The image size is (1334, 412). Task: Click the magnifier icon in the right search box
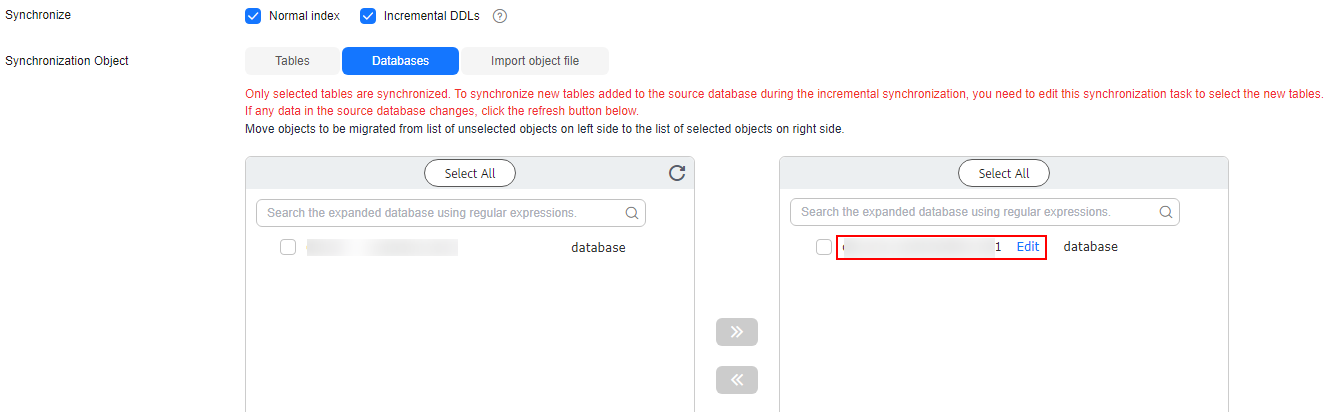point(1165,212)
